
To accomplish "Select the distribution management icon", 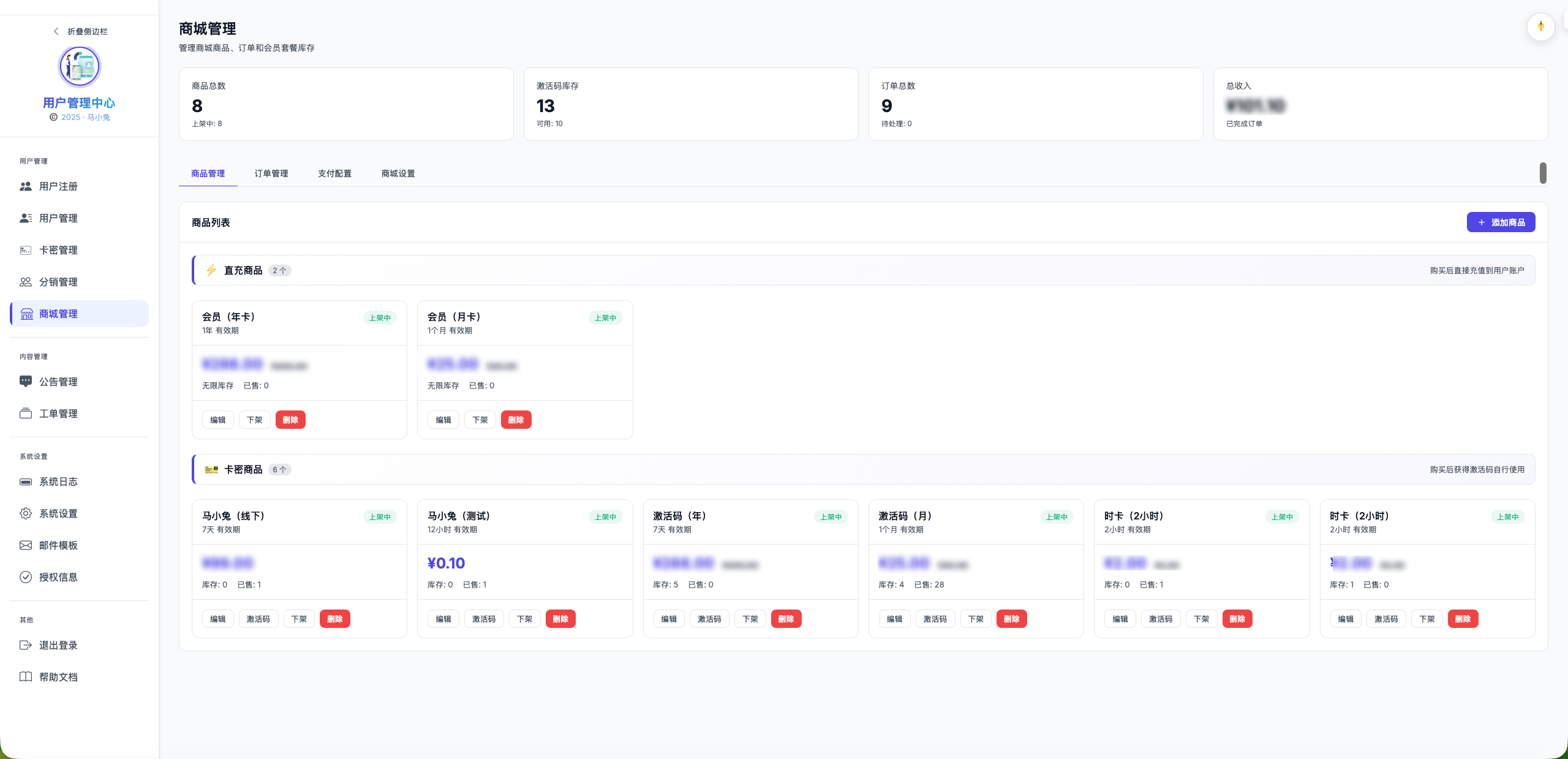I will (x=26, y=282).
